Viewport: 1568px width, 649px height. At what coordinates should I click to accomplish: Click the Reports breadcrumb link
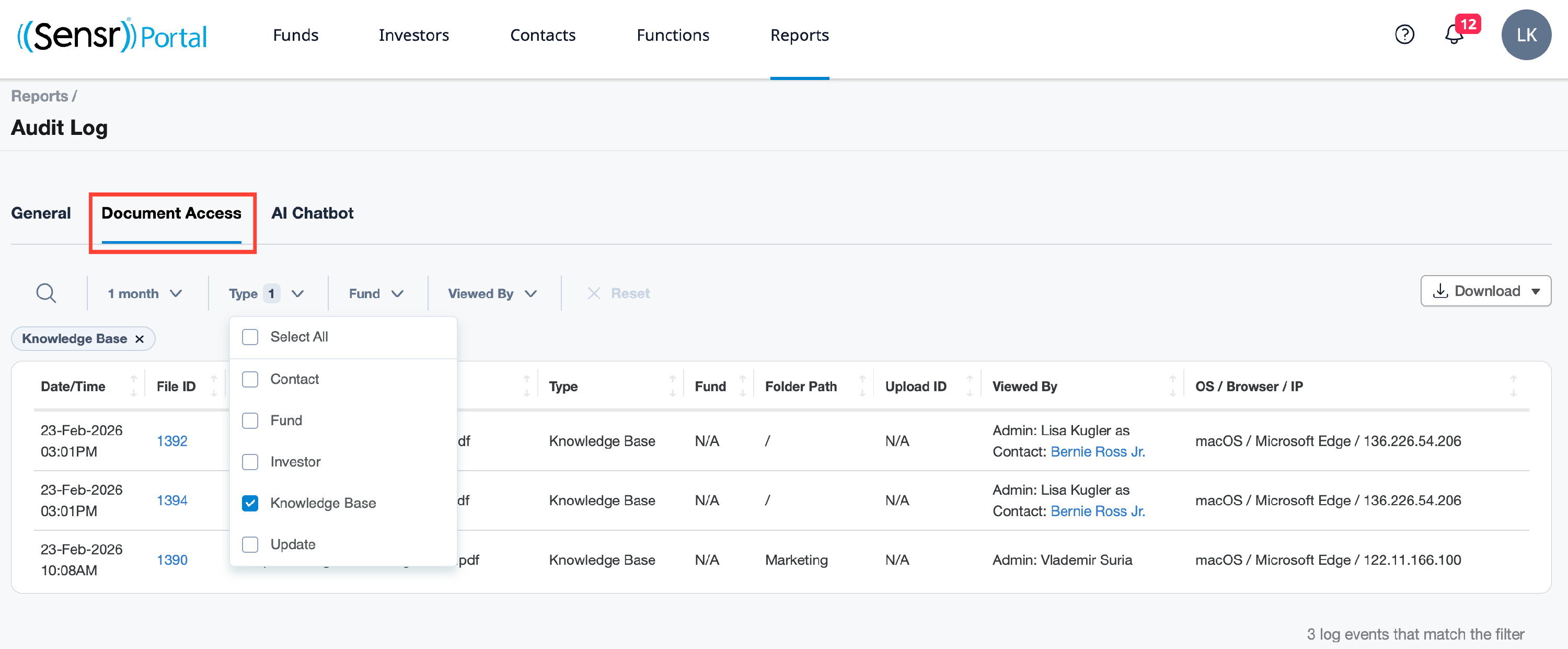click(x=40, y=96)
